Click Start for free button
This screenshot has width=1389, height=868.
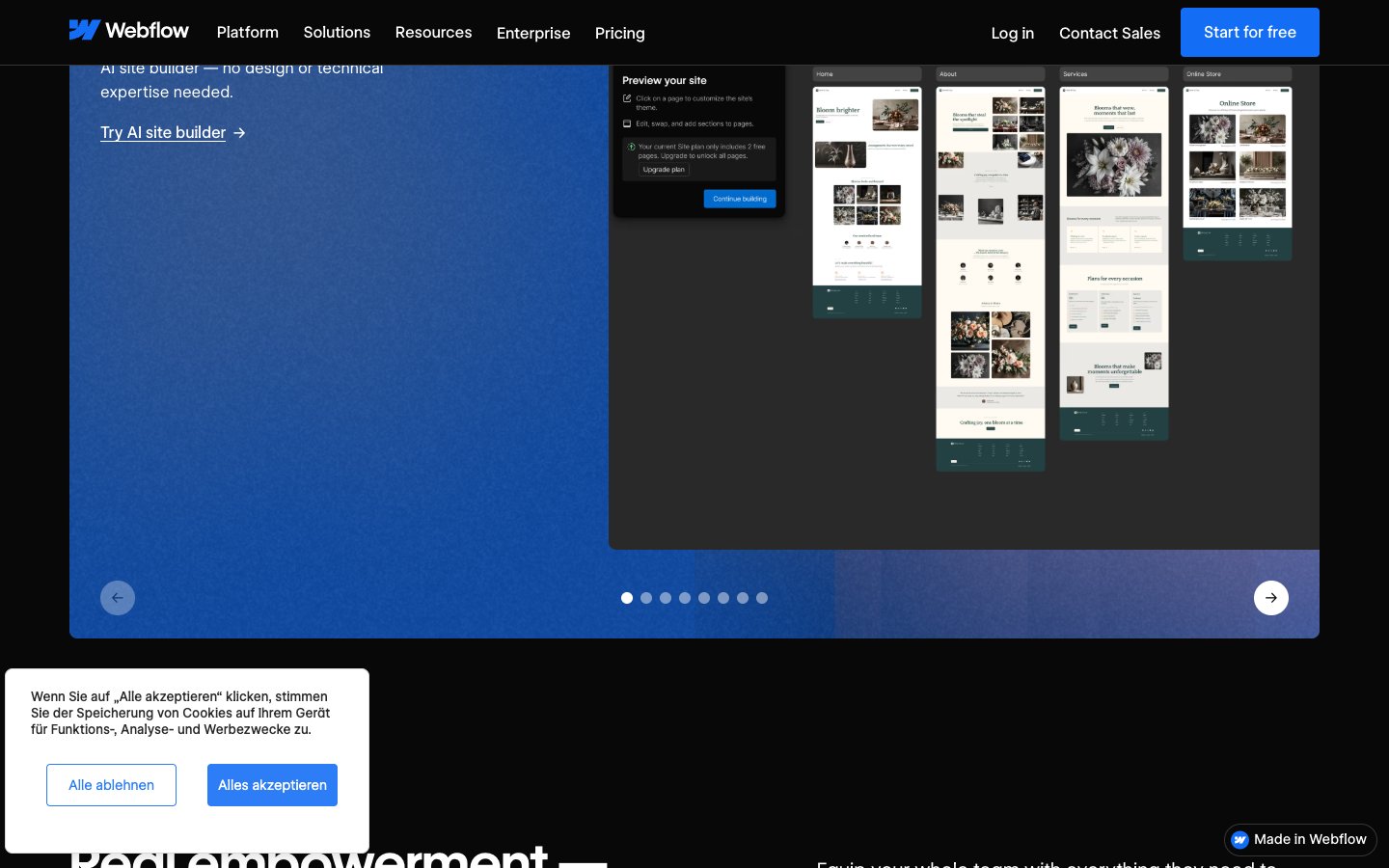pyautogui.click(x=1249, y=33)
